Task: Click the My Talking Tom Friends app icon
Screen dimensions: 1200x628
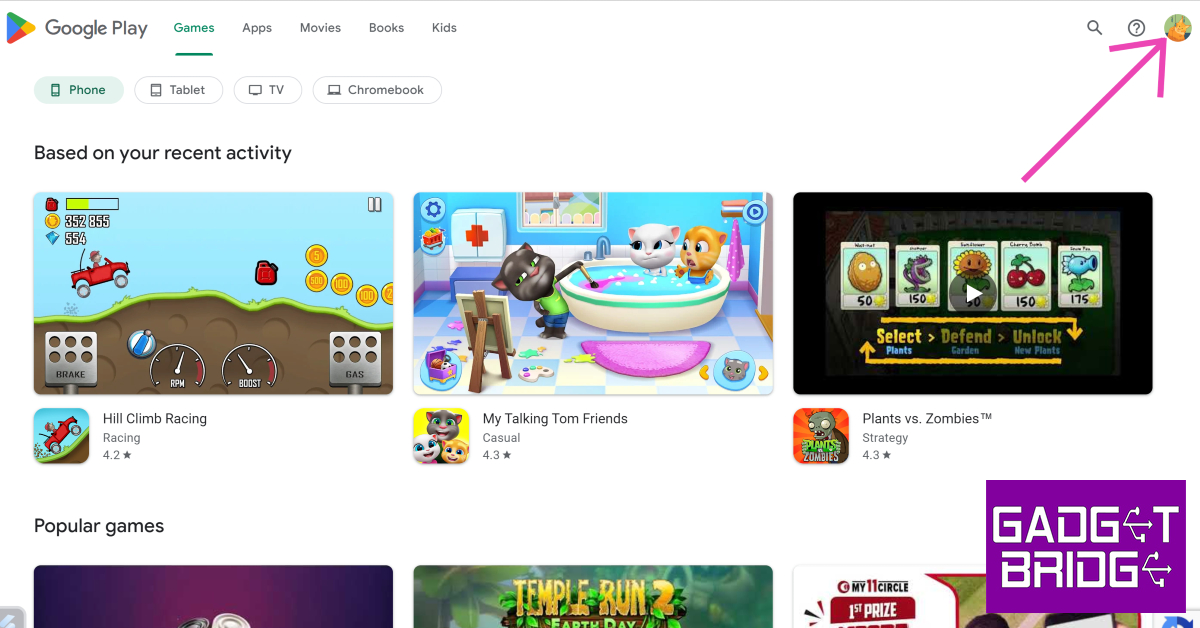Action: [442, 436]
